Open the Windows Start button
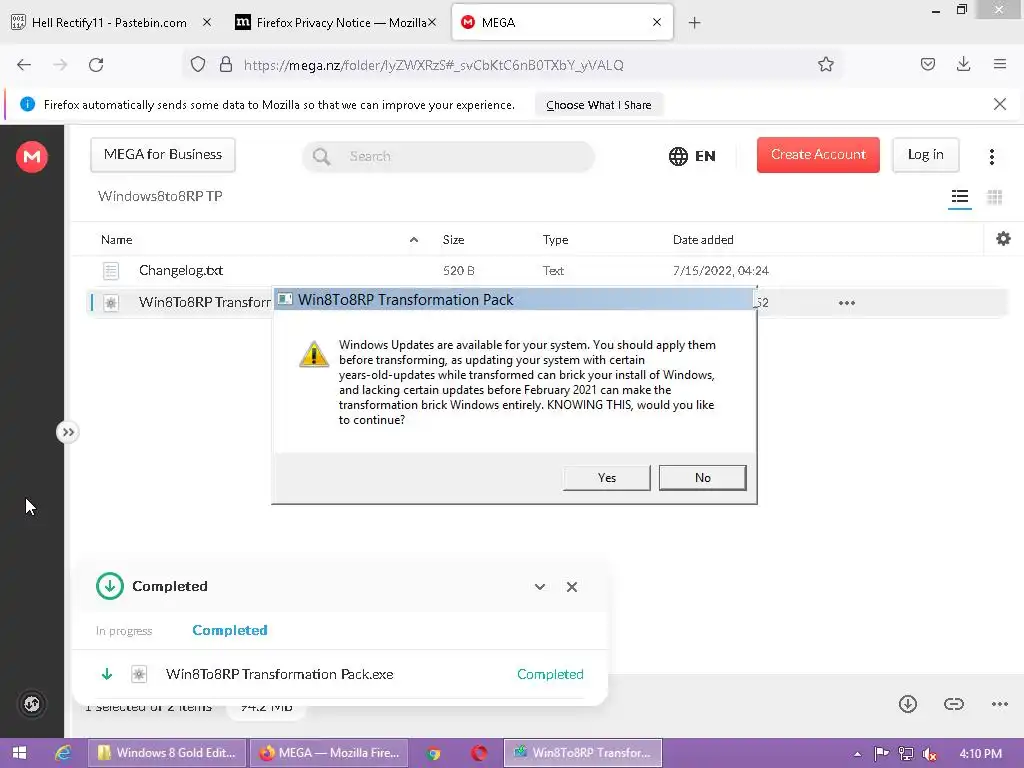This screenshot has height=768, width=1024. tap(20, 753)
